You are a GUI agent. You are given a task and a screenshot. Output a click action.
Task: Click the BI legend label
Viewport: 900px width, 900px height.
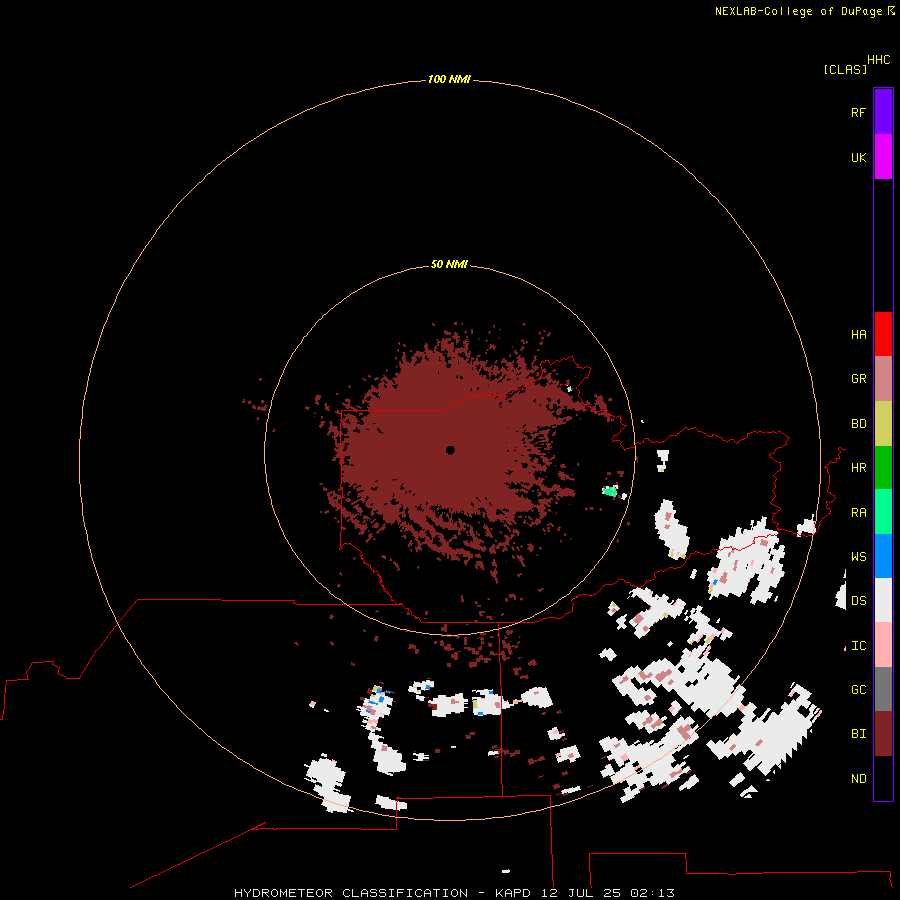click(858, 734)
